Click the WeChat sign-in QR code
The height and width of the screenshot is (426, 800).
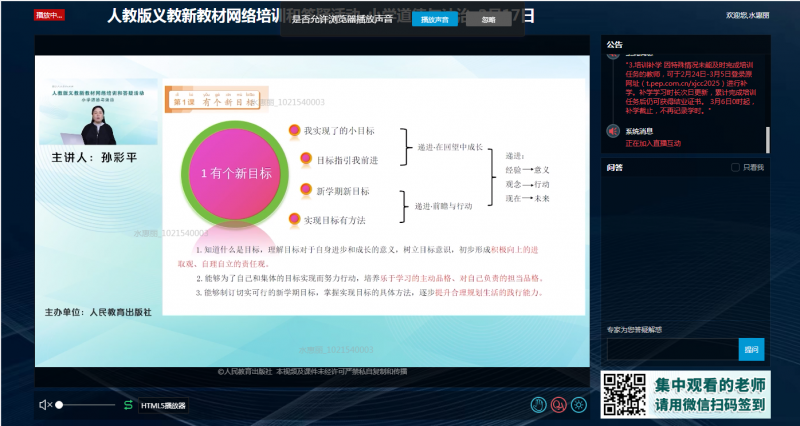pos(624,394)
